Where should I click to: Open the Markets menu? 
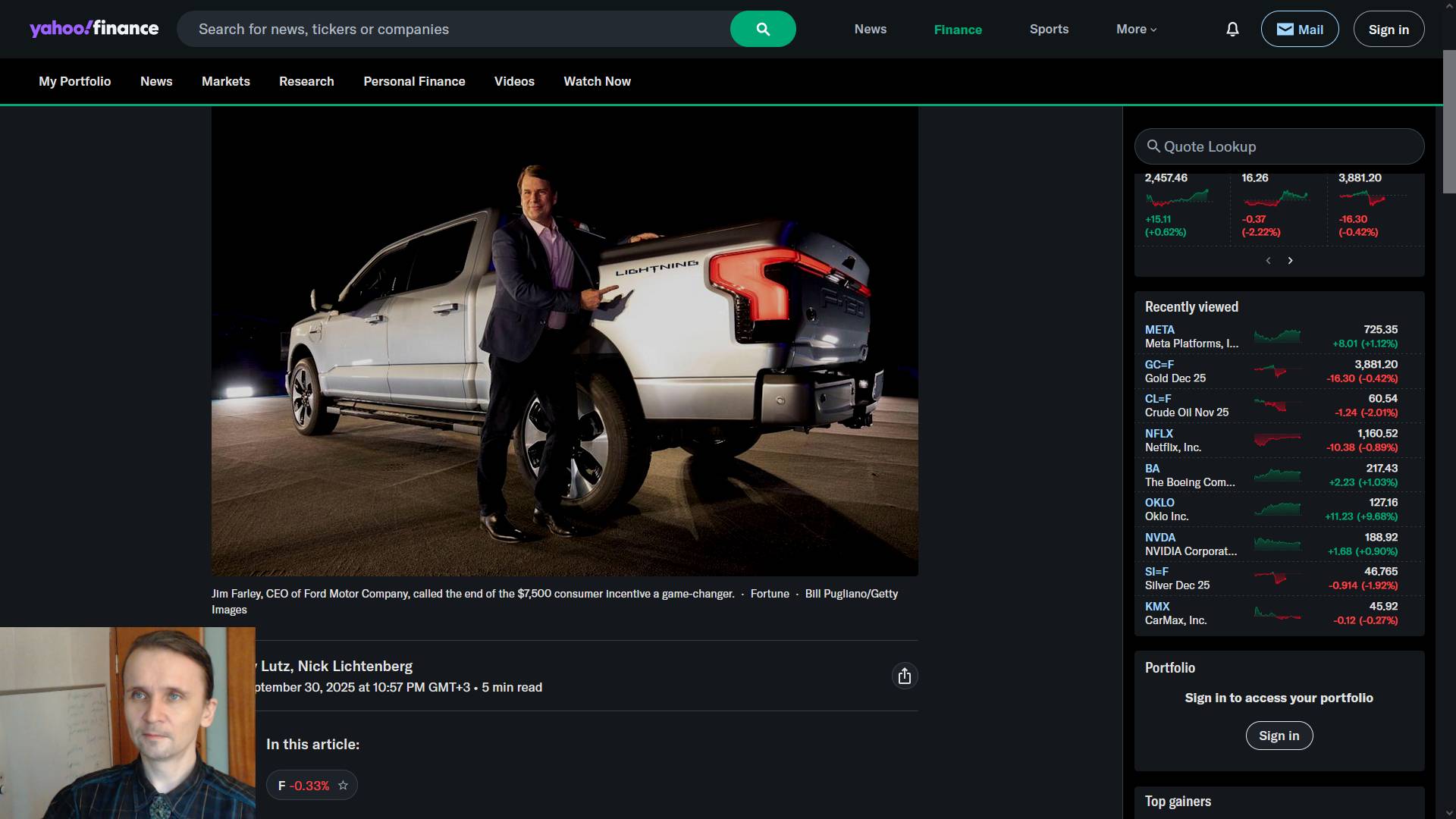[x=225, y=81]
